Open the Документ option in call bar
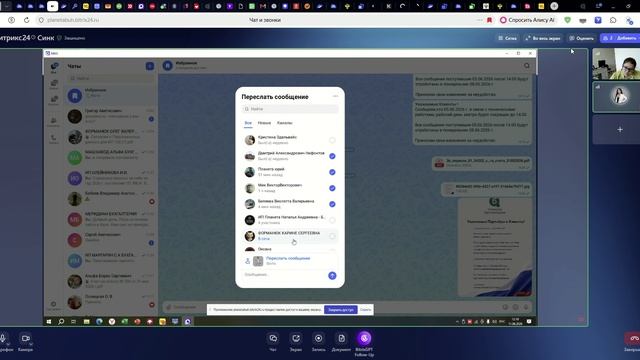This screenshot has height=360, width=640. point(341,342)
